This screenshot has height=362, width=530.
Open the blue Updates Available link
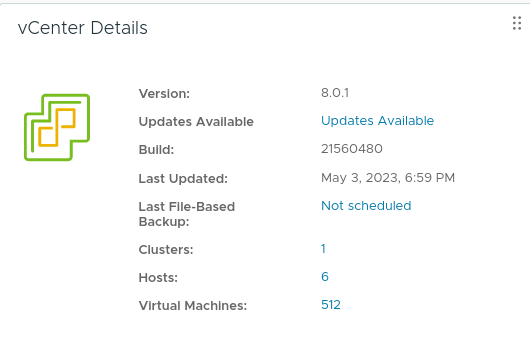377,121
